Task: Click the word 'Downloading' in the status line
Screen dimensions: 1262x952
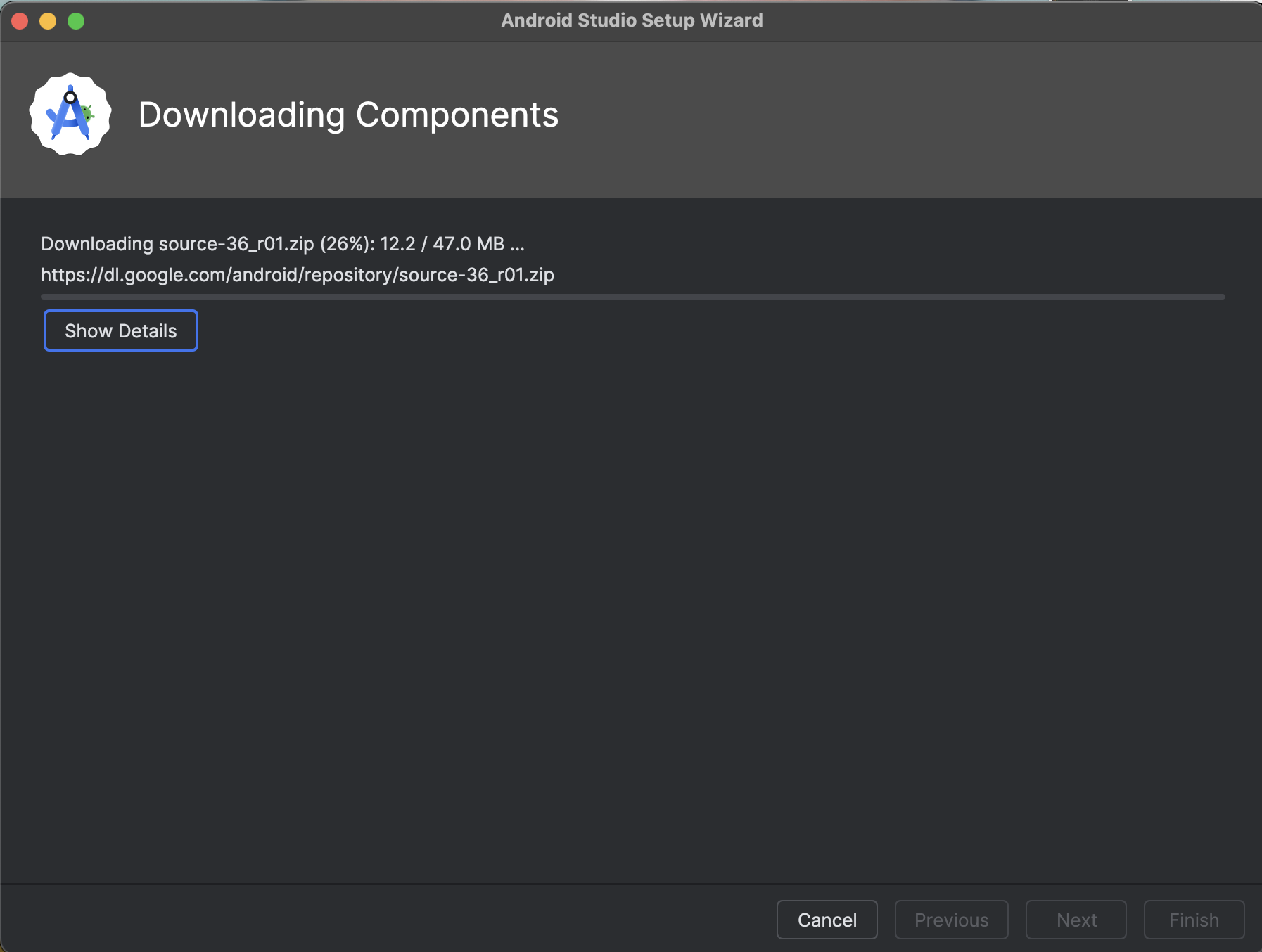Action: 97,244
